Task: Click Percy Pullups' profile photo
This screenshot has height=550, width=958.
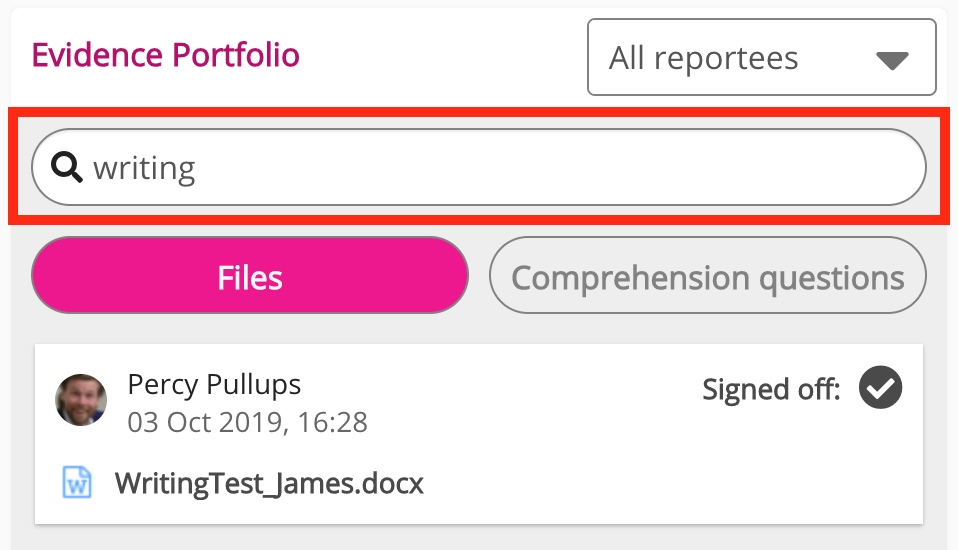Action: (81, 400)
